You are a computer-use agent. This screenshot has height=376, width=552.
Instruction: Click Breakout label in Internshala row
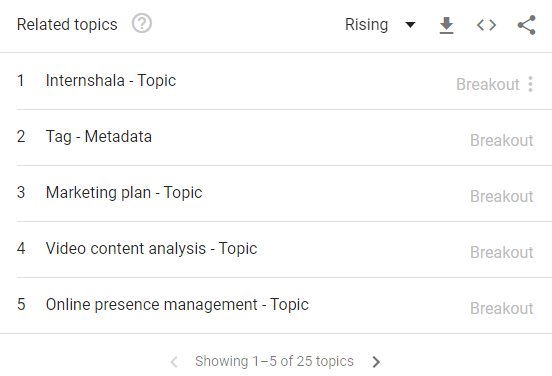488,84
